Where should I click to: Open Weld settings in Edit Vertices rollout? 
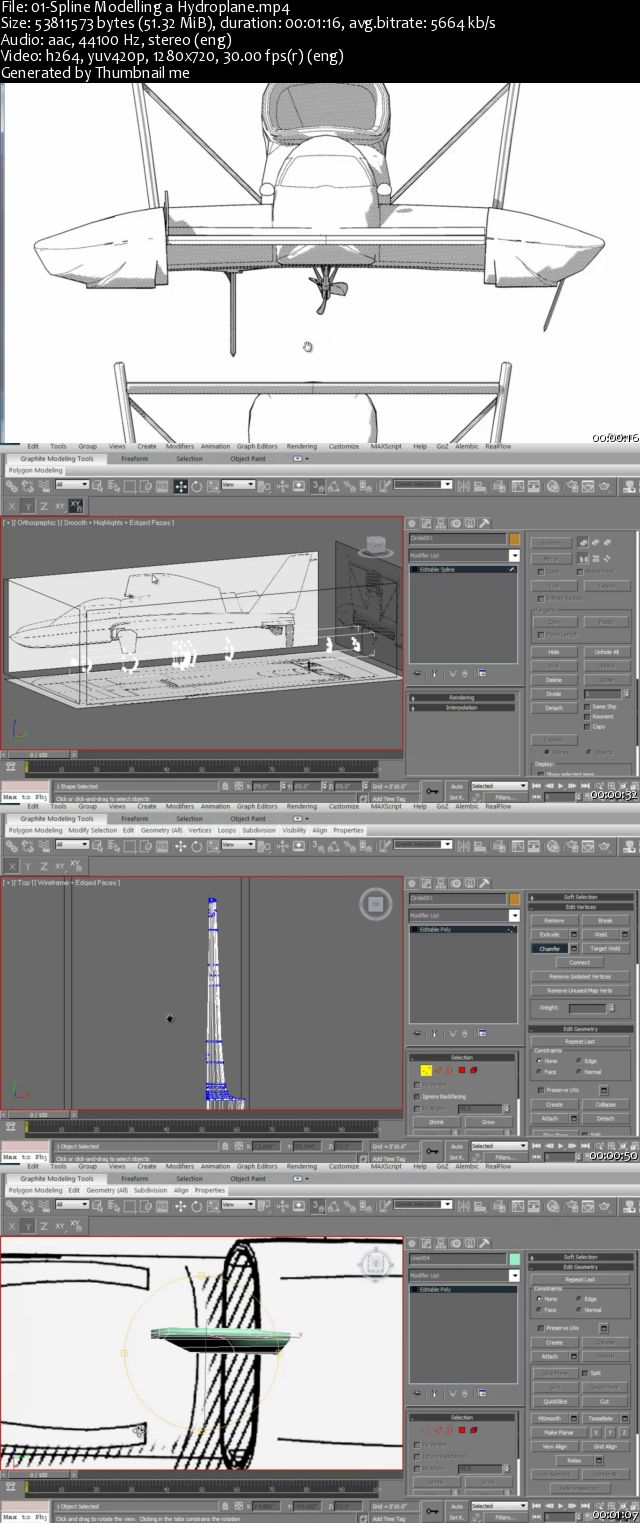625,934
